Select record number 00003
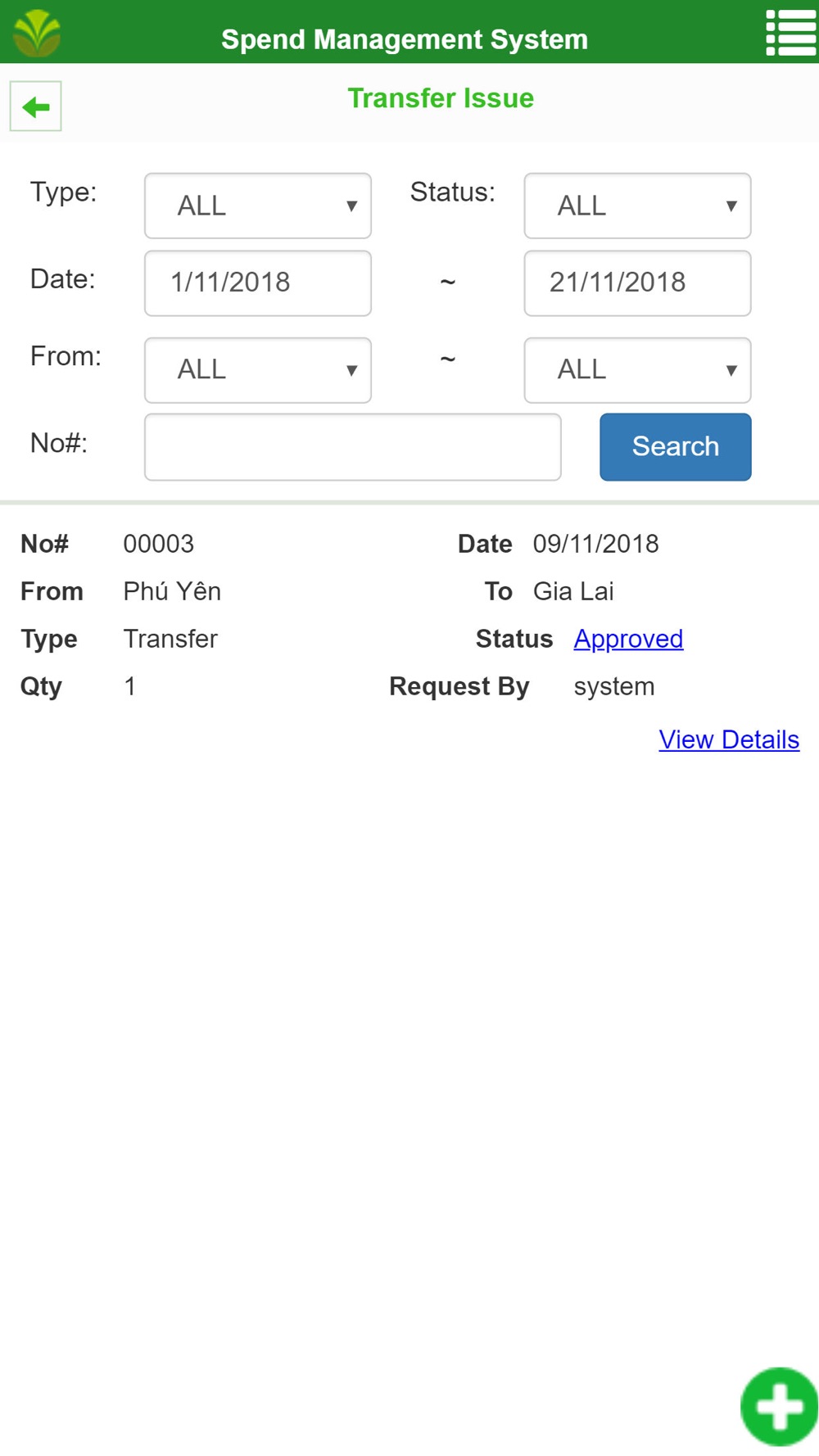This screenshot has height=1456, width=819. (159, 544)
